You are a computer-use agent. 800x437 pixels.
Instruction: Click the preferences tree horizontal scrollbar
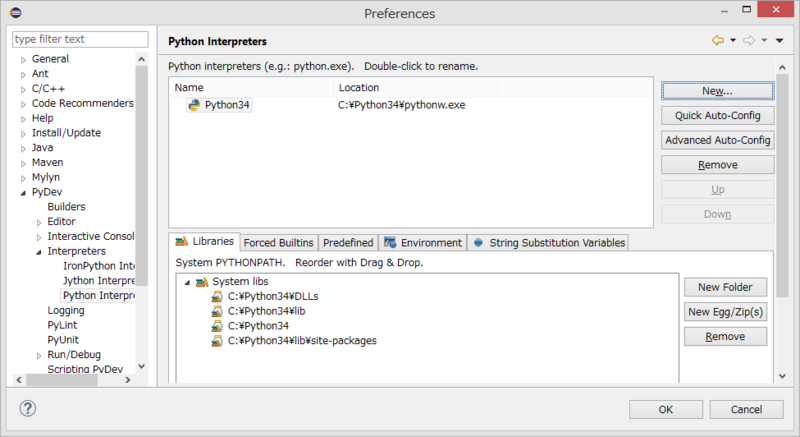[62, 380]
